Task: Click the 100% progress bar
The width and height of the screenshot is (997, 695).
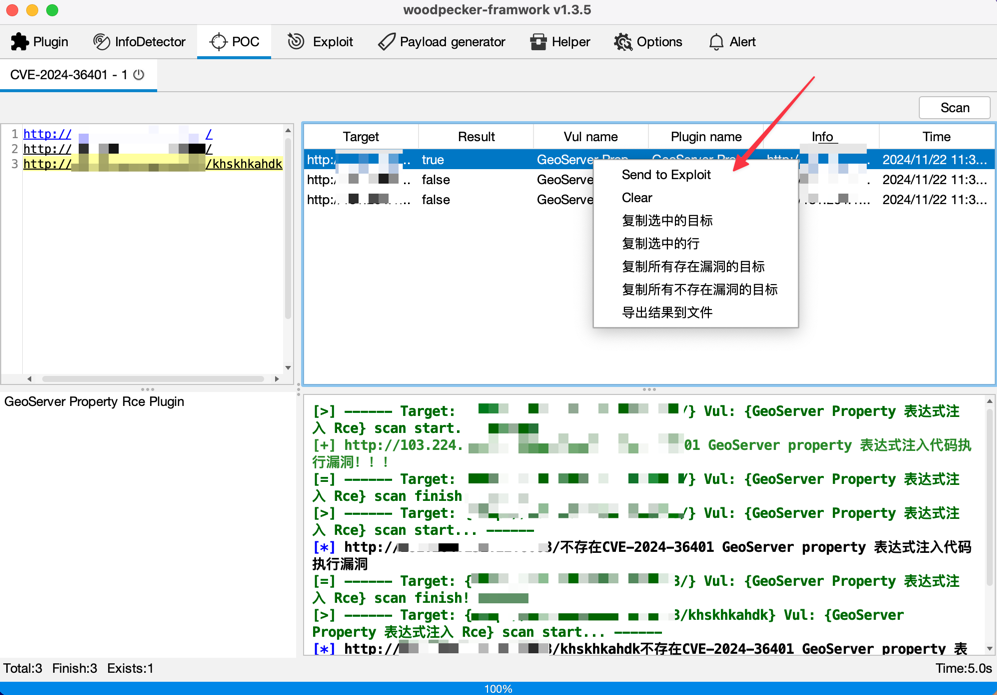Action: pos(498,688)
